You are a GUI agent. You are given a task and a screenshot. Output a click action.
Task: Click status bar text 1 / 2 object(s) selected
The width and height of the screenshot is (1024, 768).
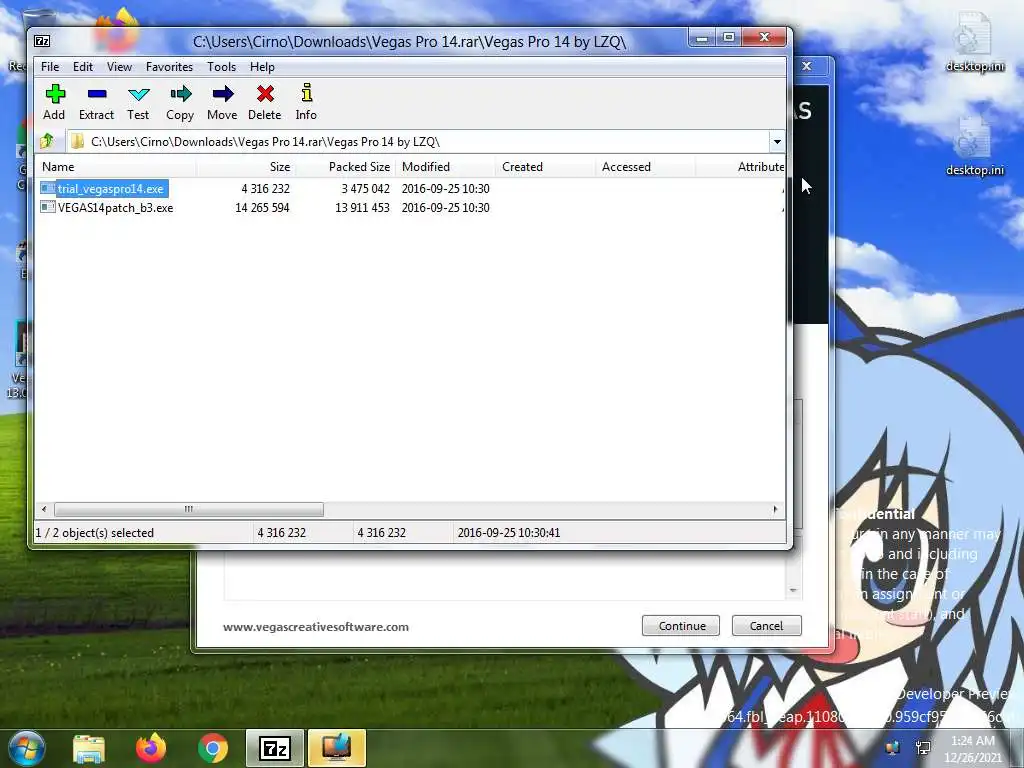pos(95,533)
